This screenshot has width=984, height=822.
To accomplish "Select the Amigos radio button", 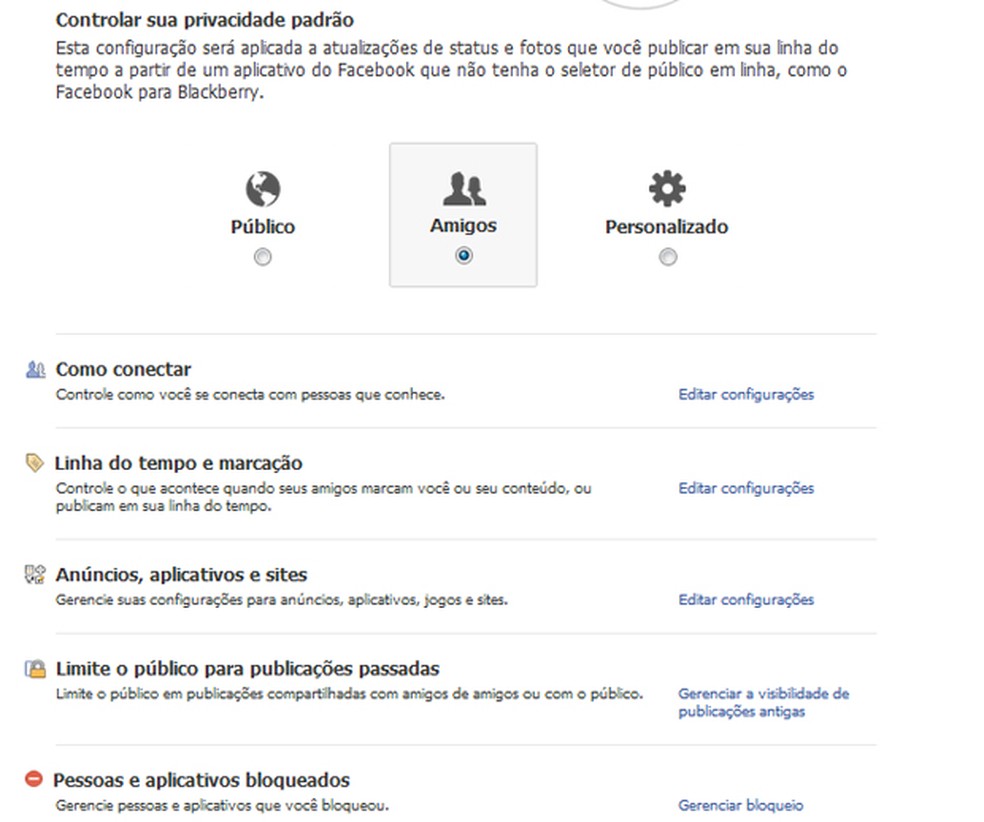I will 463,255.
